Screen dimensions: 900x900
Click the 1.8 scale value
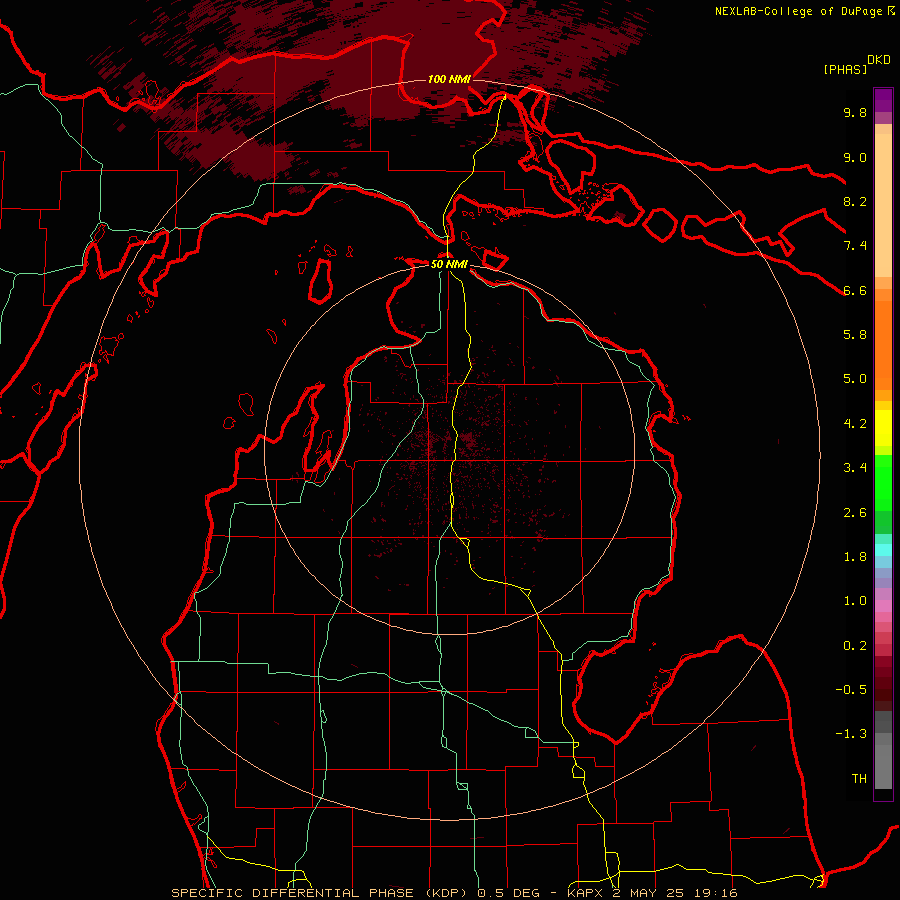[x=855, y=557]
